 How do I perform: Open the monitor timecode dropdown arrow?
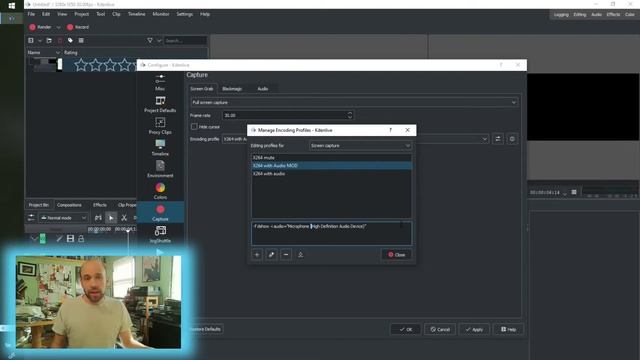[x=564, y=193]
